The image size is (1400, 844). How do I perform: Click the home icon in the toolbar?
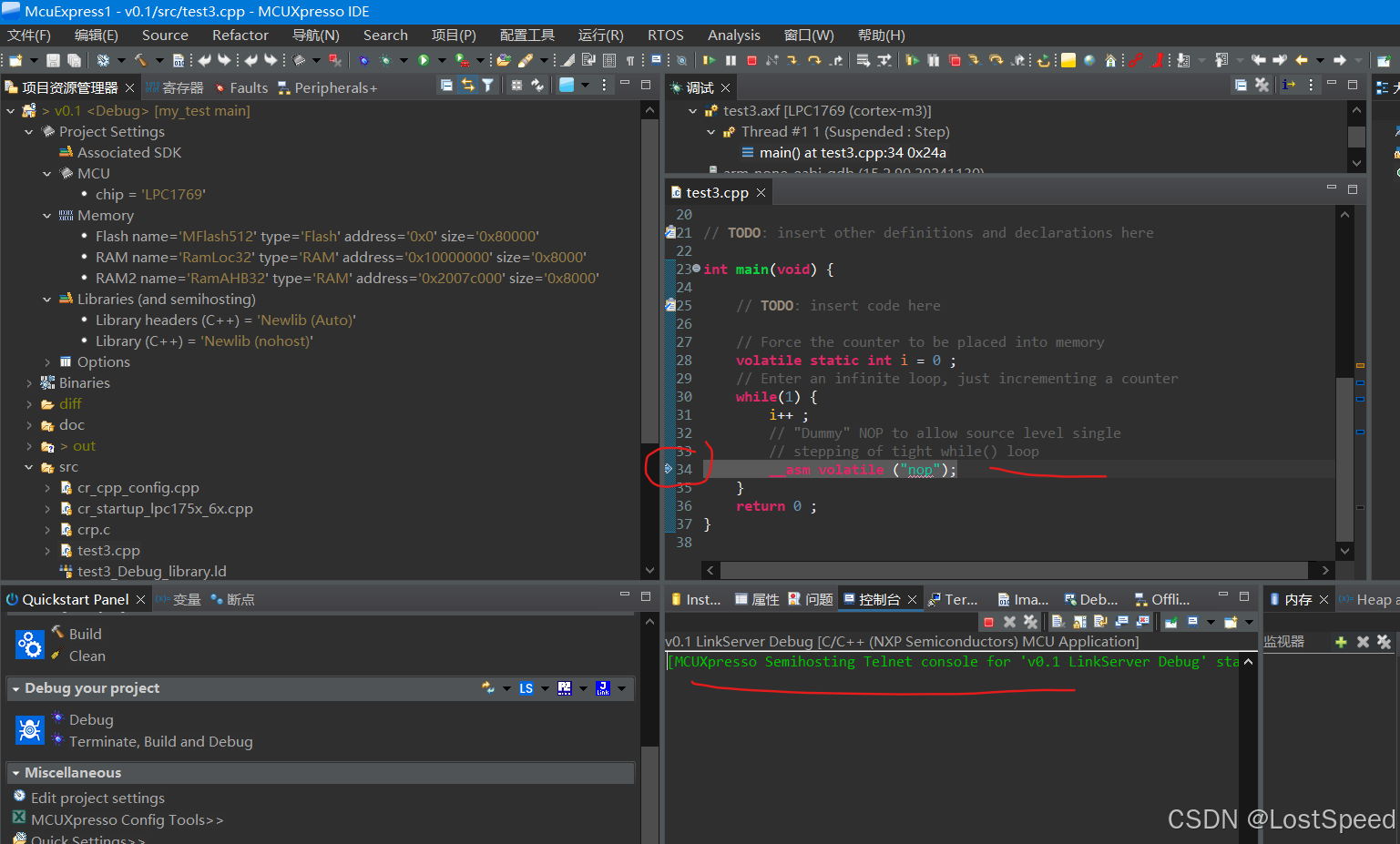[1110, 60]
